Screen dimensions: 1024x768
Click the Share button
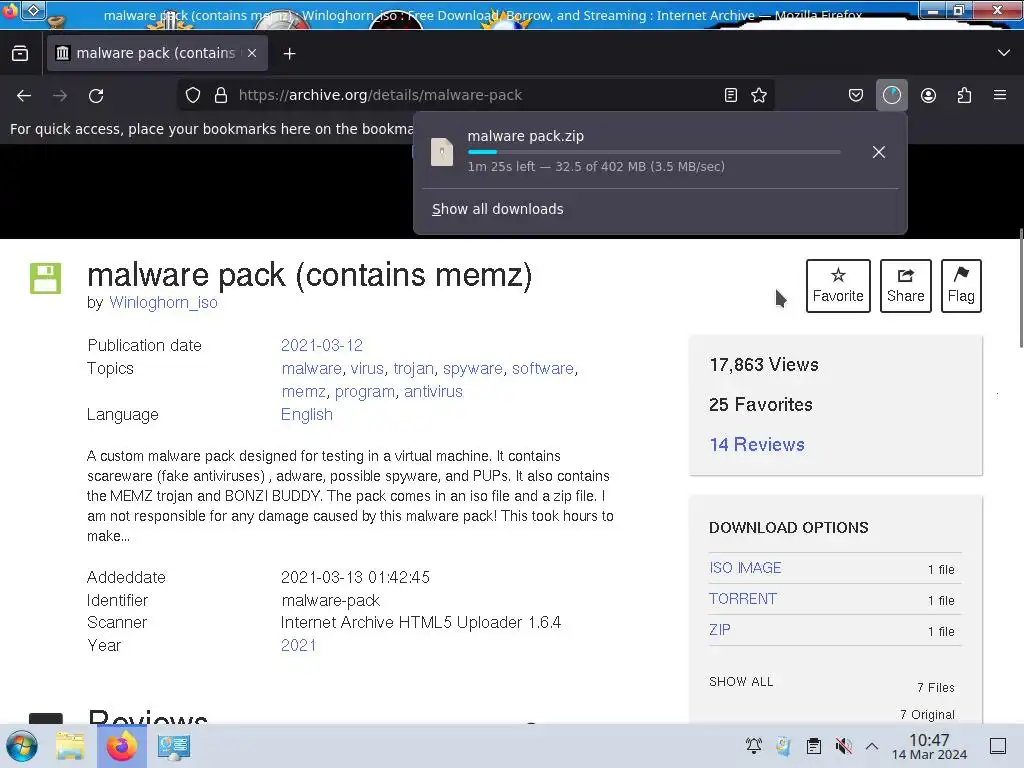pyautogui.click(x=905, y=286)
